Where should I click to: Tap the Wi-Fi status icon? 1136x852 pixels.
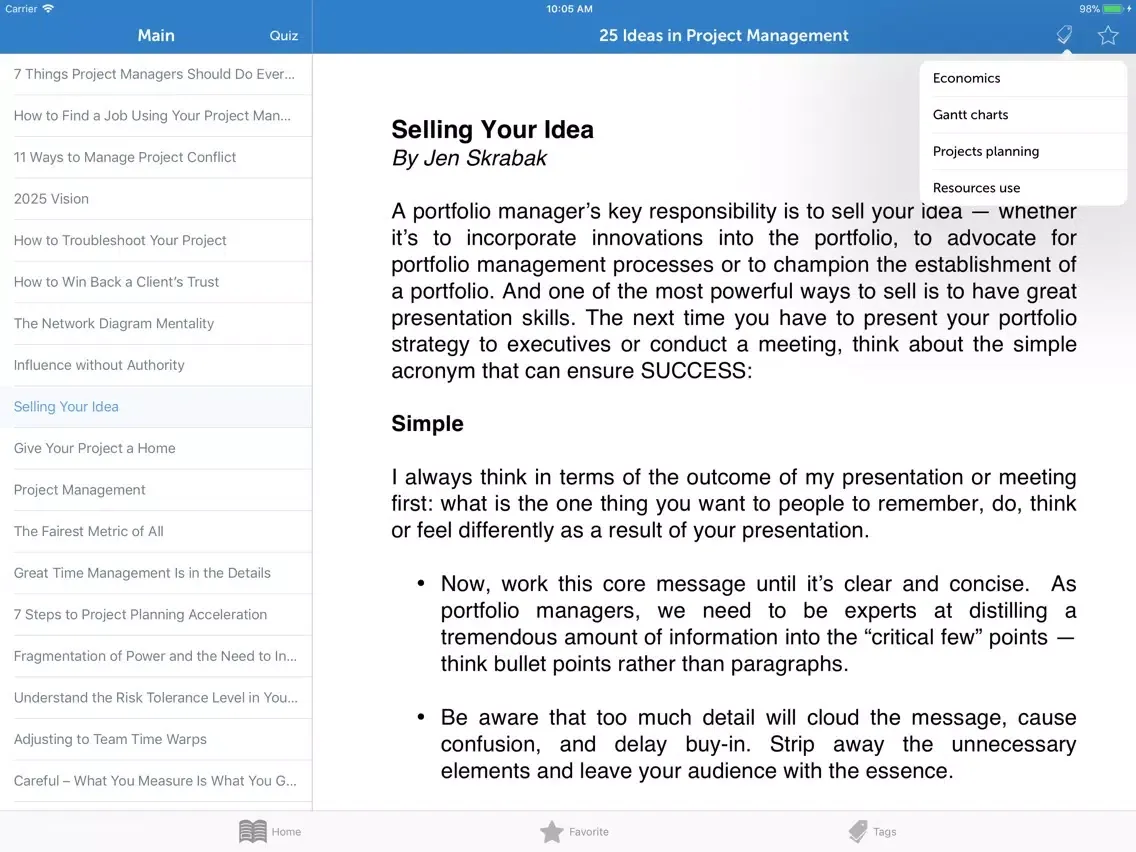tap(49, 9)
